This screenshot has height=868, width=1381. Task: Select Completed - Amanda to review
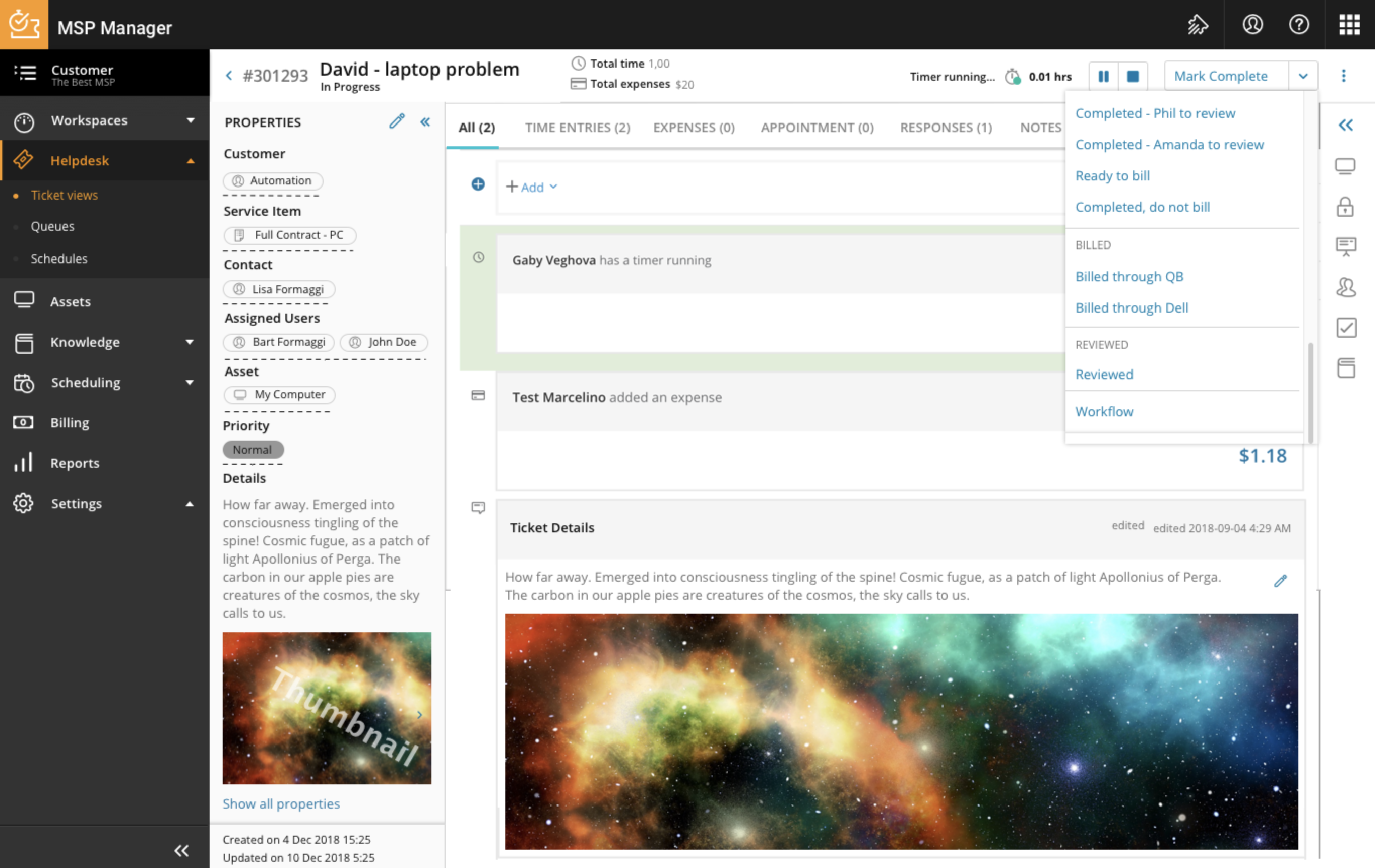(x=1169, y=145)
